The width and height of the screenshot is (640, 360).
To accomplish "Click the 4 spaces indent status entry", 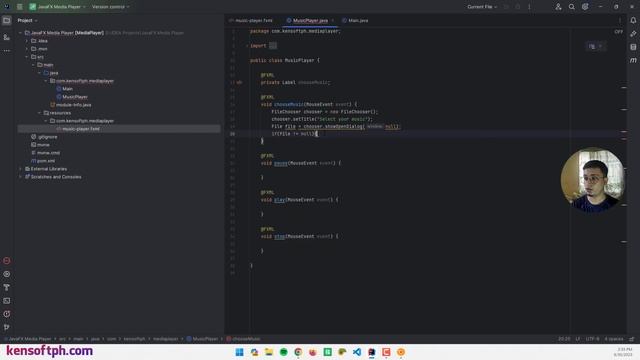I will pos(614,339).
